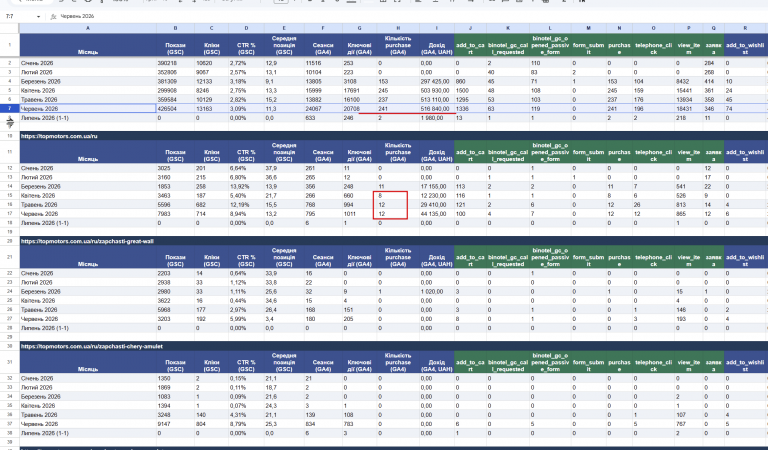768x450 pixels.
Task: Select cell with value 390218
Action: click(175, 63)
